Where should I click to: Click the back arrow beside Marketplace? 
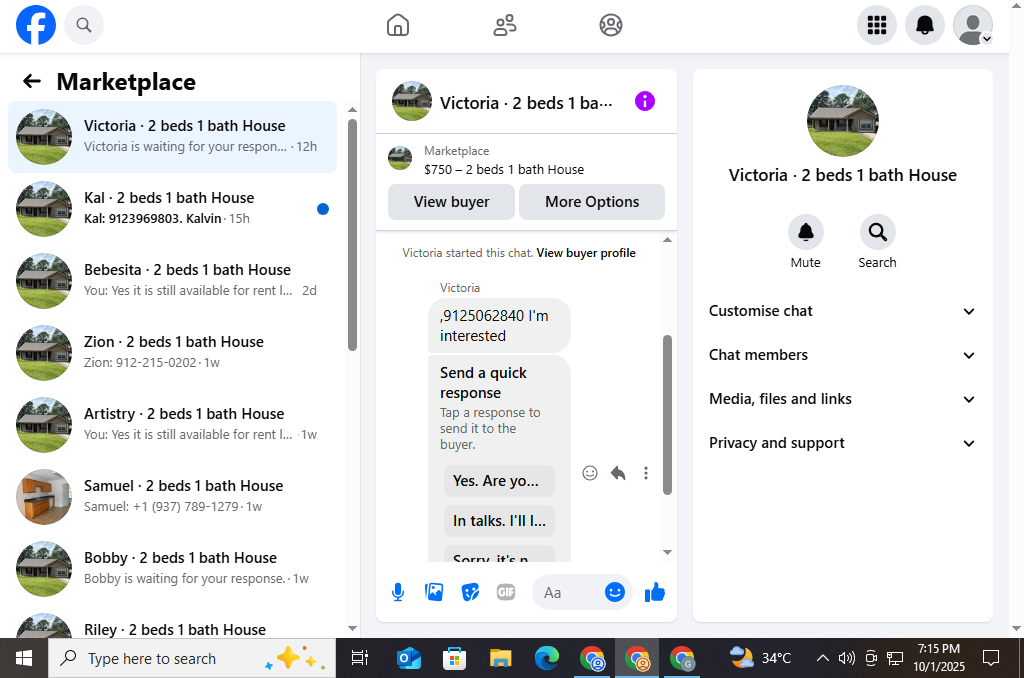point(32,81)
